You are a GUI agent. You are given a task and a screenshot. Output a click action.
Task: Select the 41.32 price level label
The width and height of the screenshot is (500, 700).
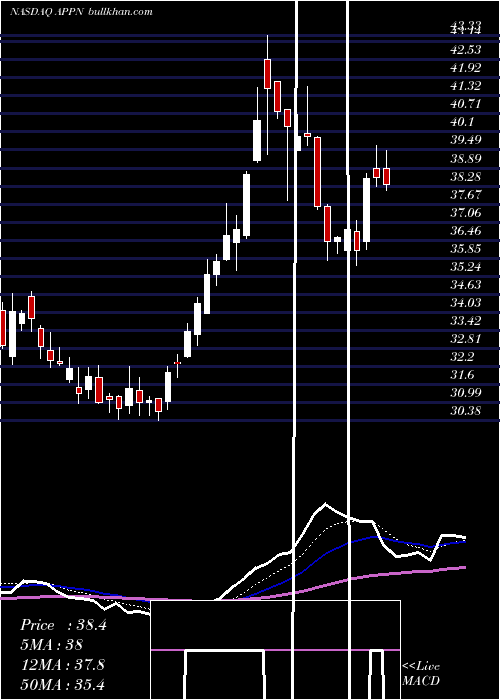click(466, 86)
